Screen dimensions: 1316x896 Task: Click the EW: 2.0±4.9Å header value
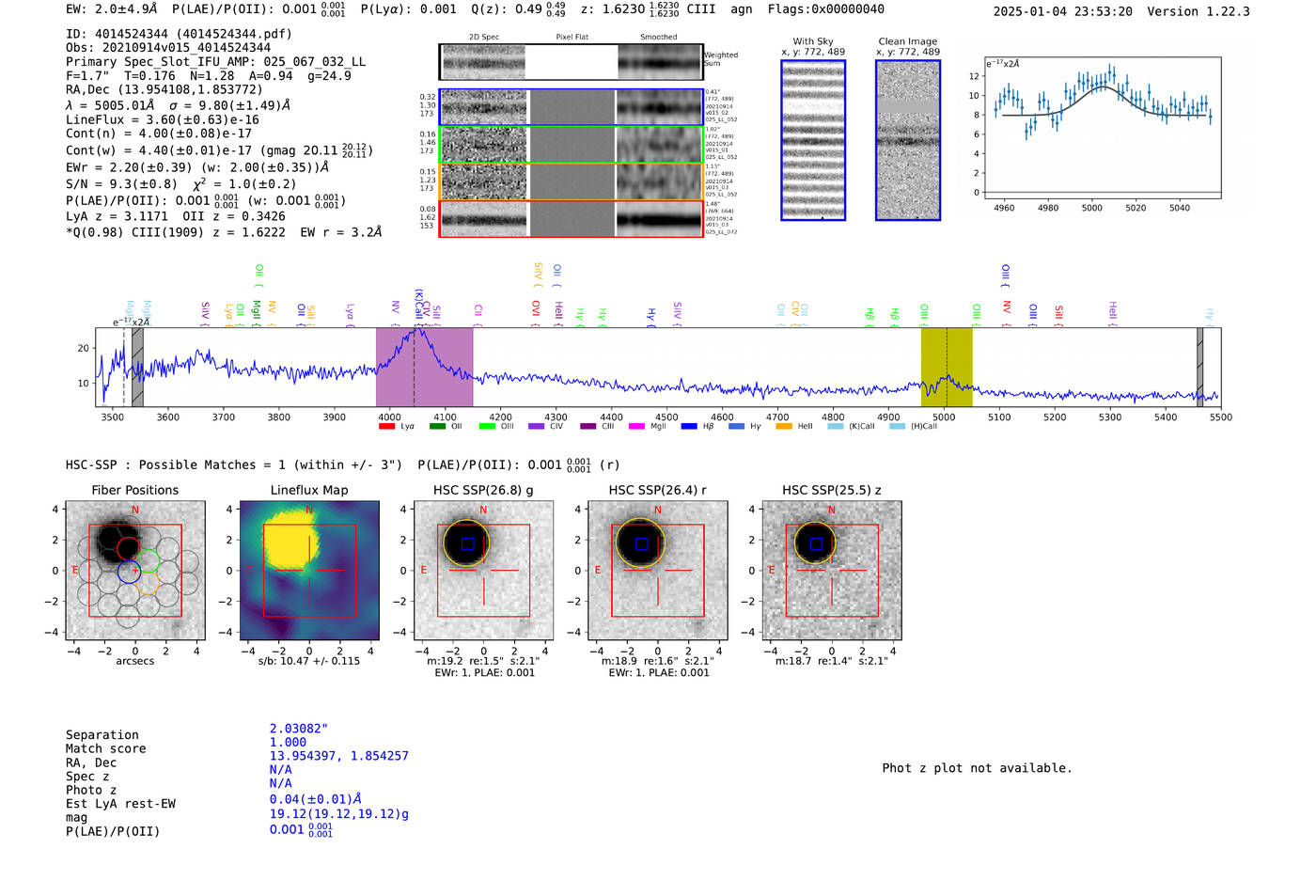pos(111,9)
